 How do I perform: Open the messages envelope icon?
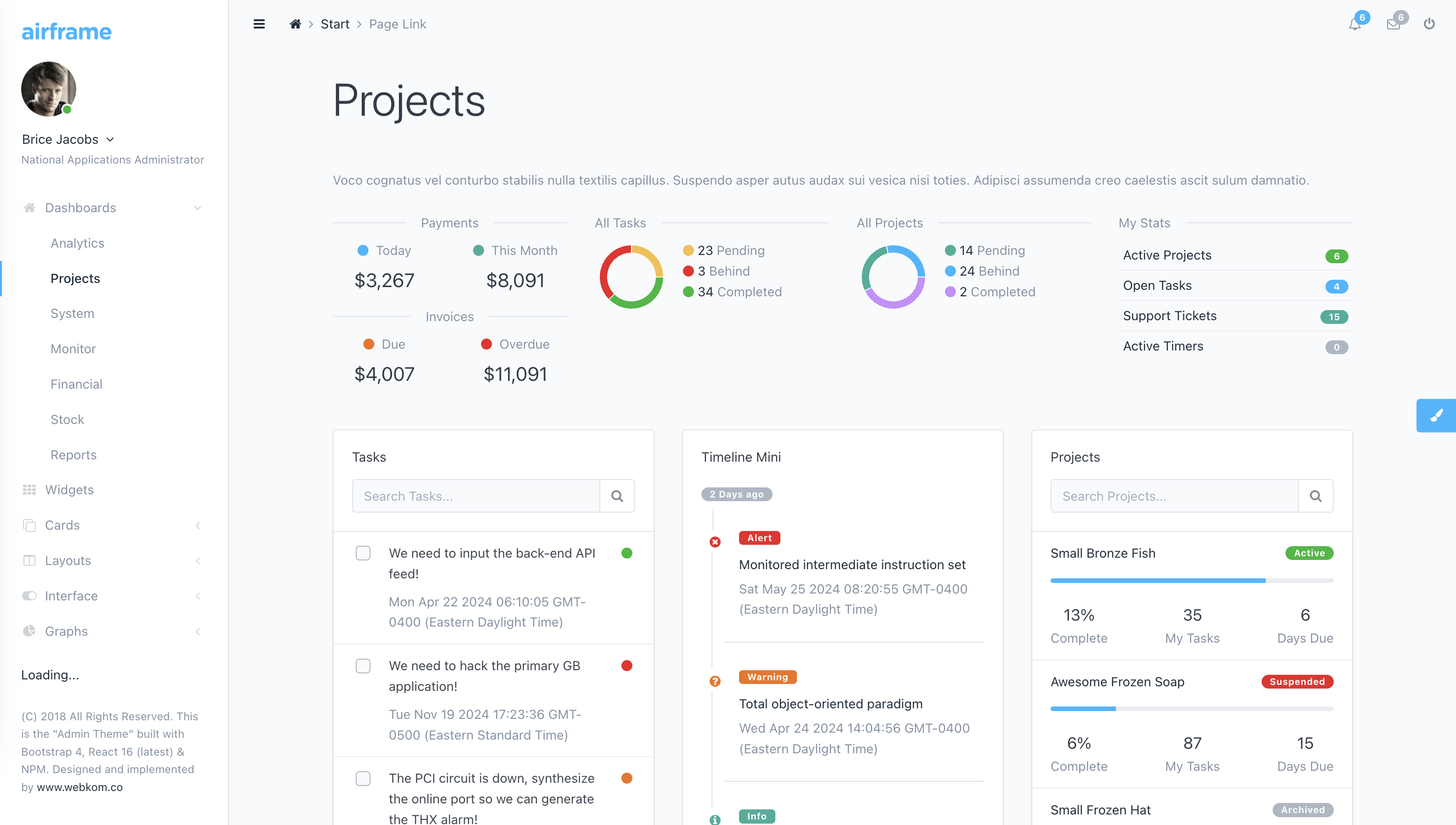point(1393,24)
